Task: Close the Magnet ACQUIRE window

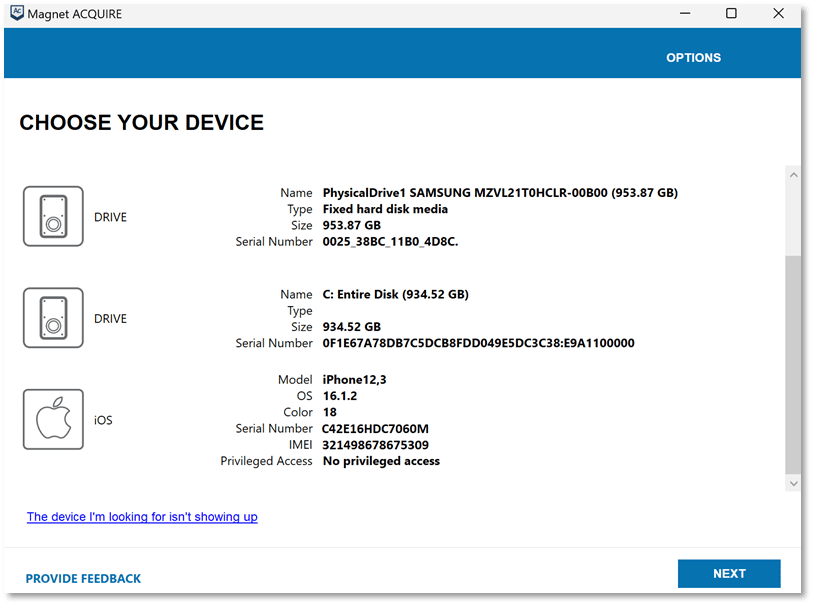Action: 778,13
